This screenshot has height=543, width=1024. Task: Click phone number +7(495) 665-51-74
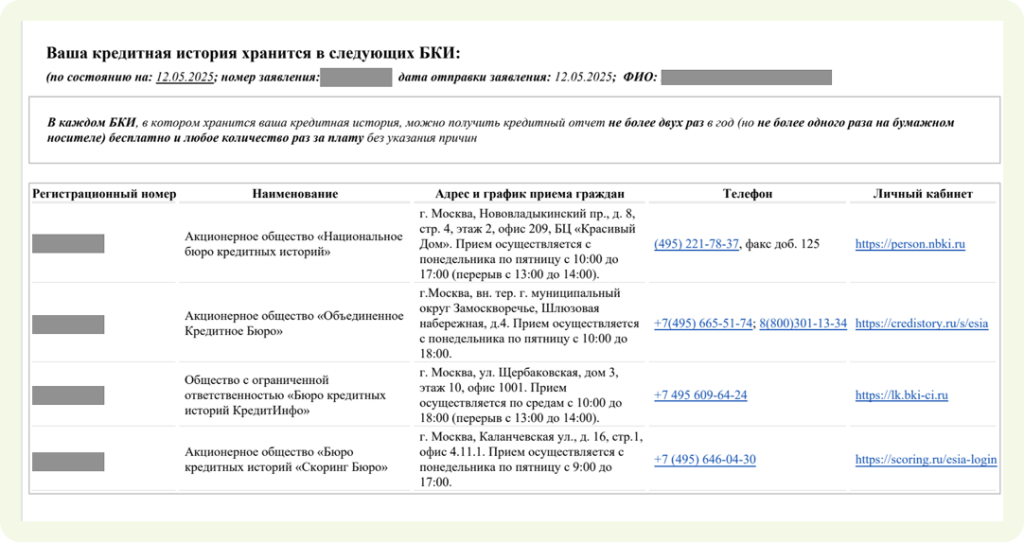point(703,323)
